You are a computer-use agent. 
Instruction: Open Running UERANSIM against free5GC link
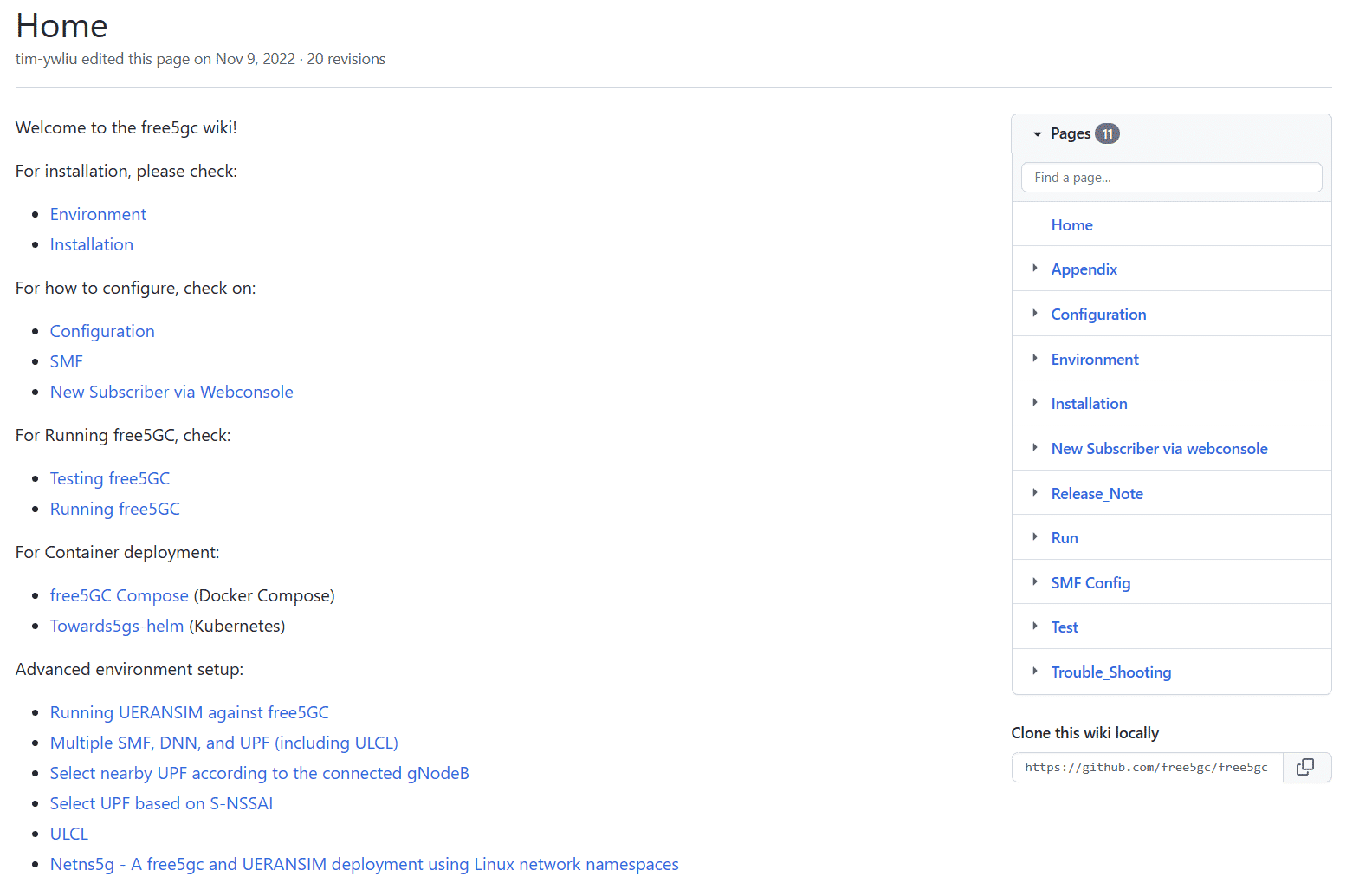(190, 712)
